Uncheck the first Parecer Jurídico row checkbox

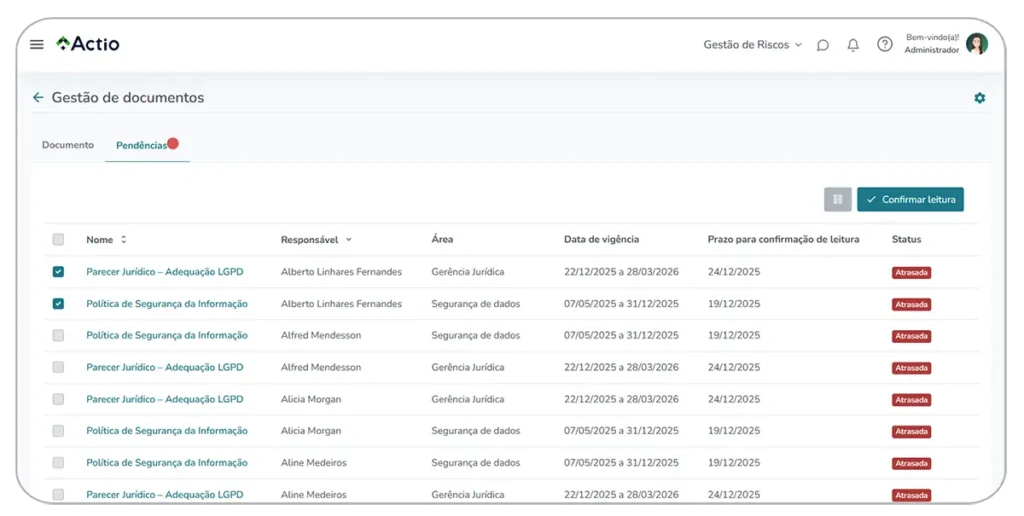pos(58,272)
